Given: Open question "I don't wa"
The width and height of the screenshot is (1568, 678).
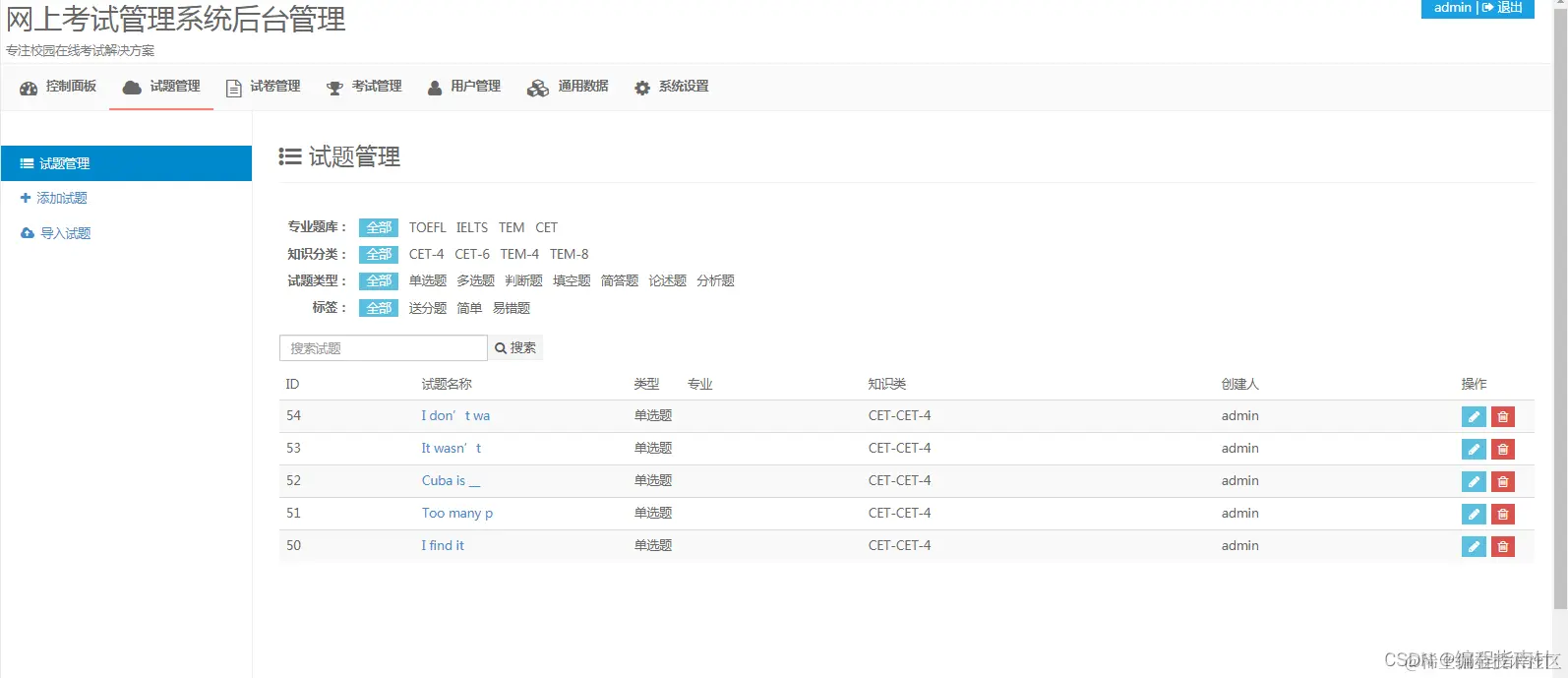Looking at the screenshot, I should pyautogui.click(x=455, y=415).
